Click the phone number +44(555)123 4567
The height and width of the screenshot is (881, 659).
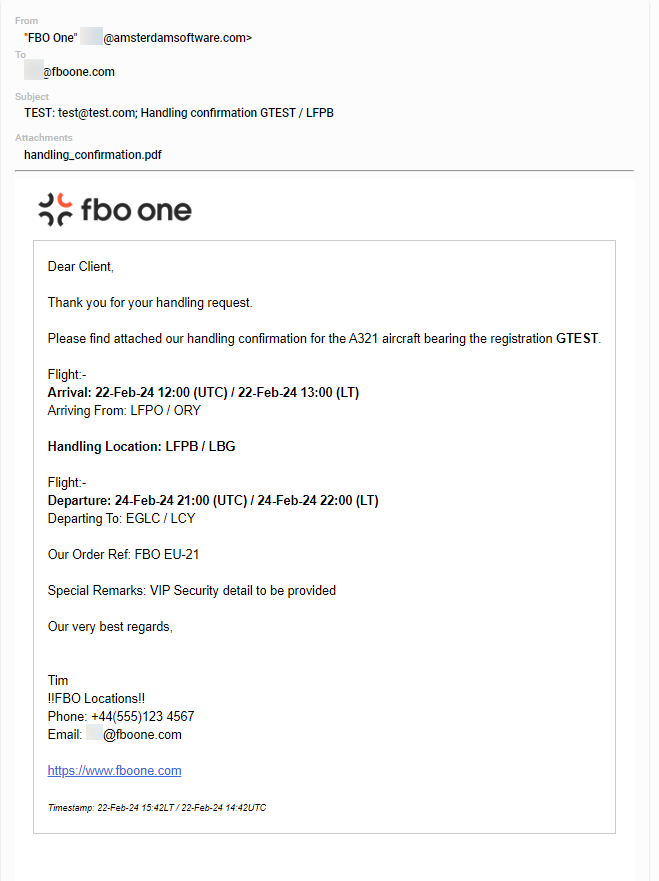tap(143, 716)
